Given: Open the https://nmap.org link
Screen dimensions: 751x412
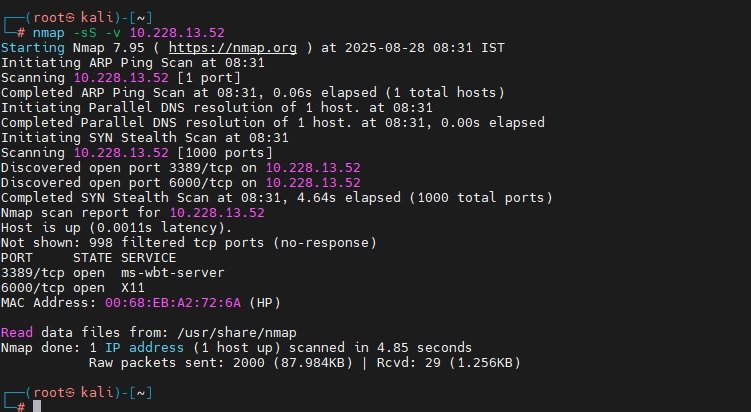Looking at the screenshot, I should click(233, 48).
